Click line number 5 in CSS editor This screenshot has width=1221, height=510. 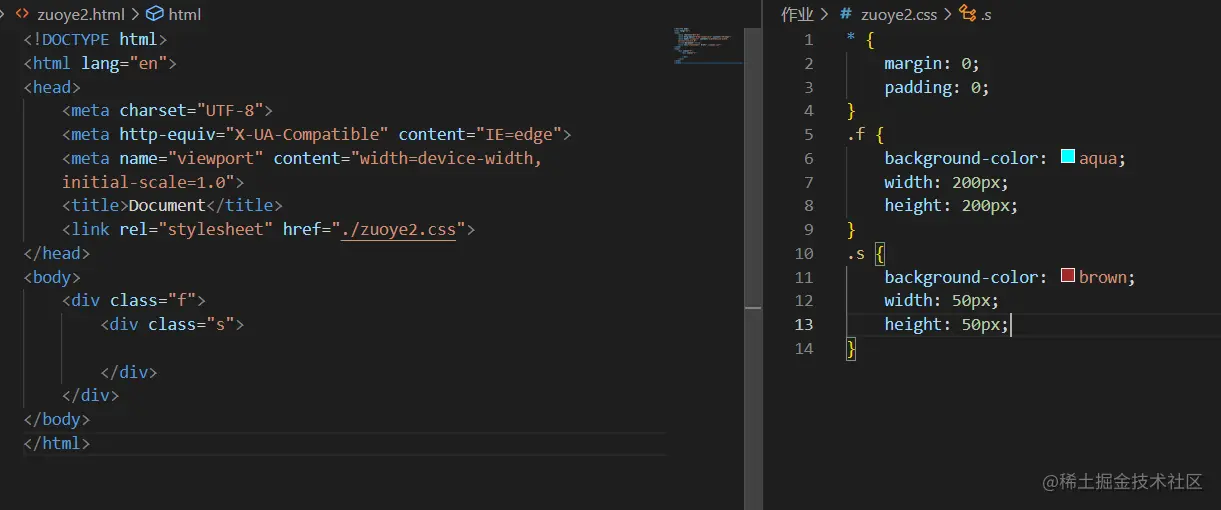[x=809, y=134]
